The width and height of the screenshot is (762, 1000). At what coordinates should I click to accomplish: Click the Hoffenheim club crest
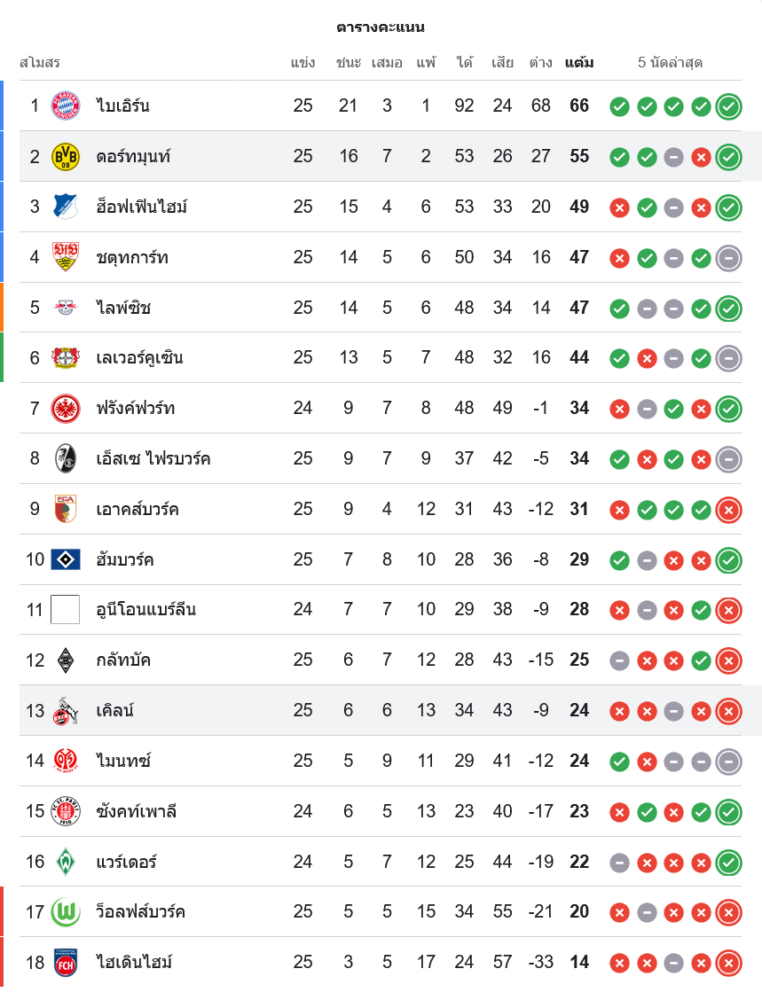click(x=65, y=207)
